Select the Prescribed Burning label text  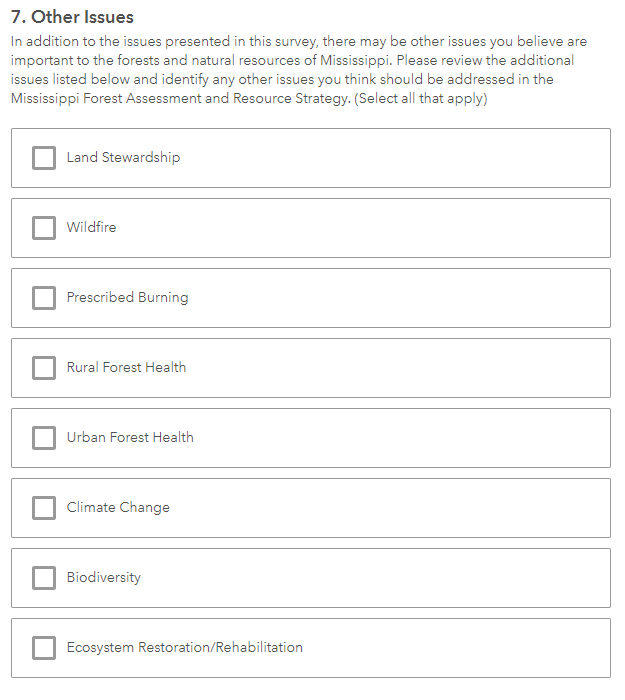pos(128,297)
